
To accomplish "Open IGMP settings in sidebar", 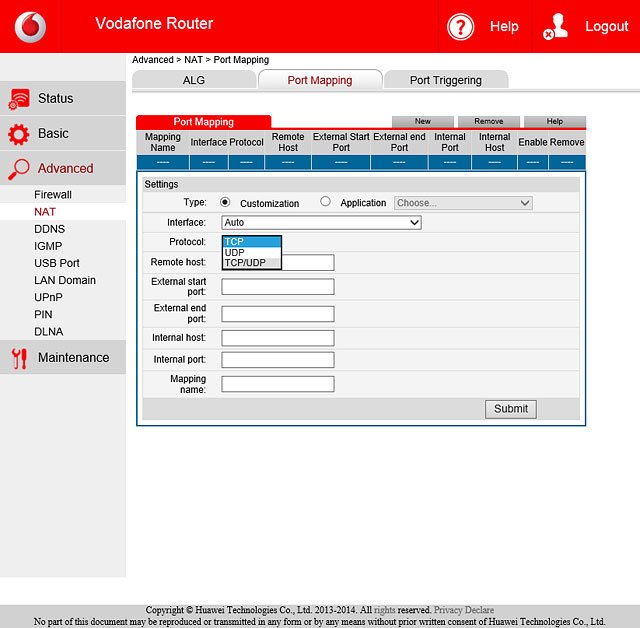I will click(x=48, y=246).
